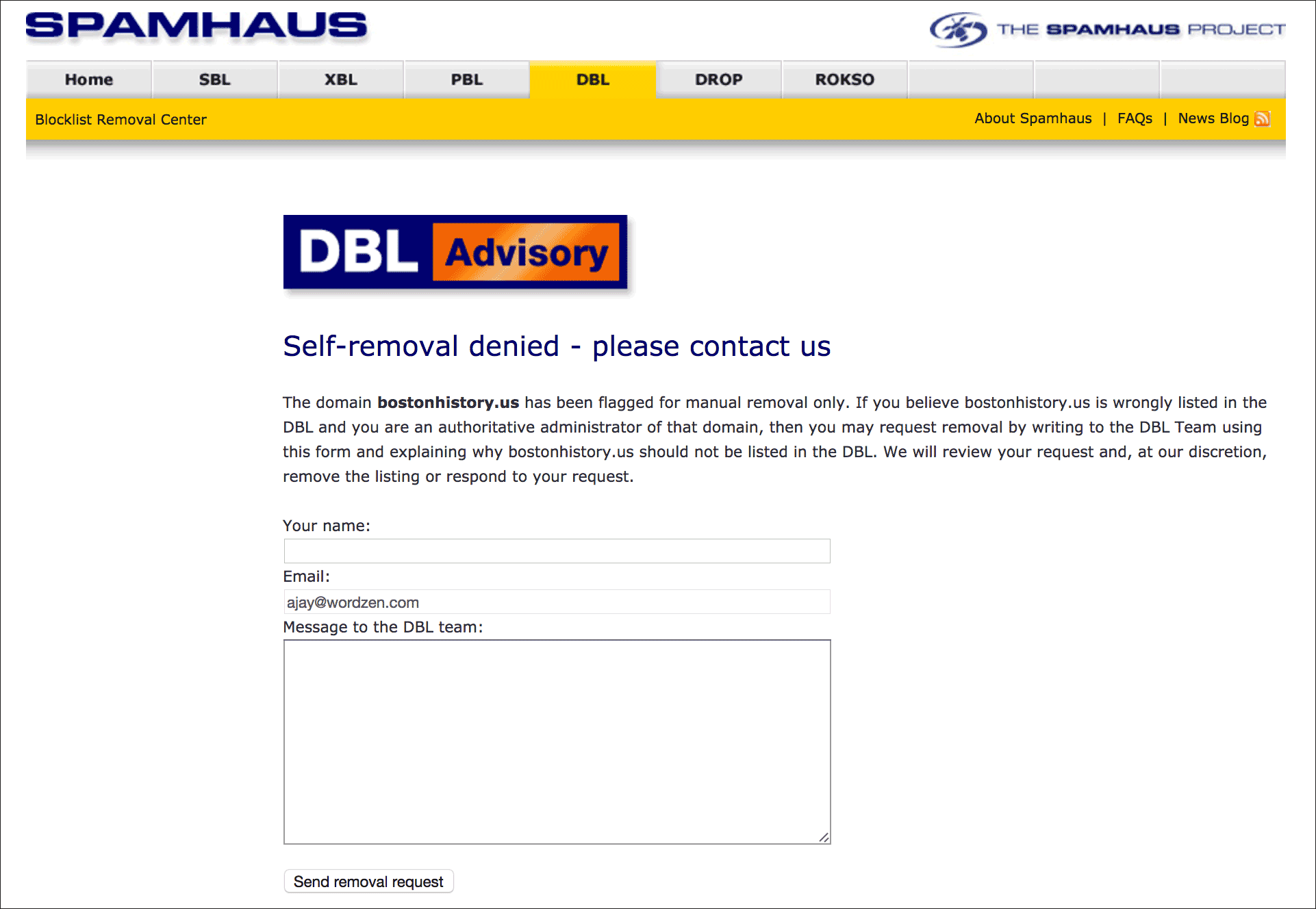
Task: Switch to the SBL tab
Action: click(x=215, y=79)
